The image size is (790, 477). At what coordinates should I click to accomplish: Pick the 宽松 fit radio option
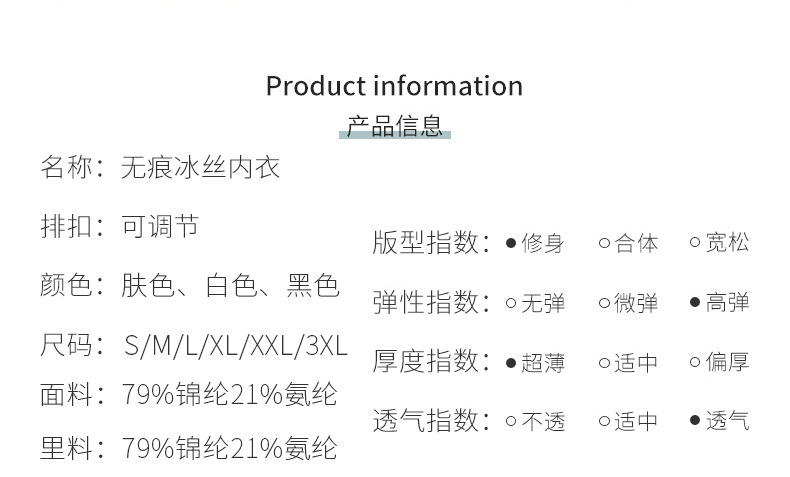coord(695,243)
